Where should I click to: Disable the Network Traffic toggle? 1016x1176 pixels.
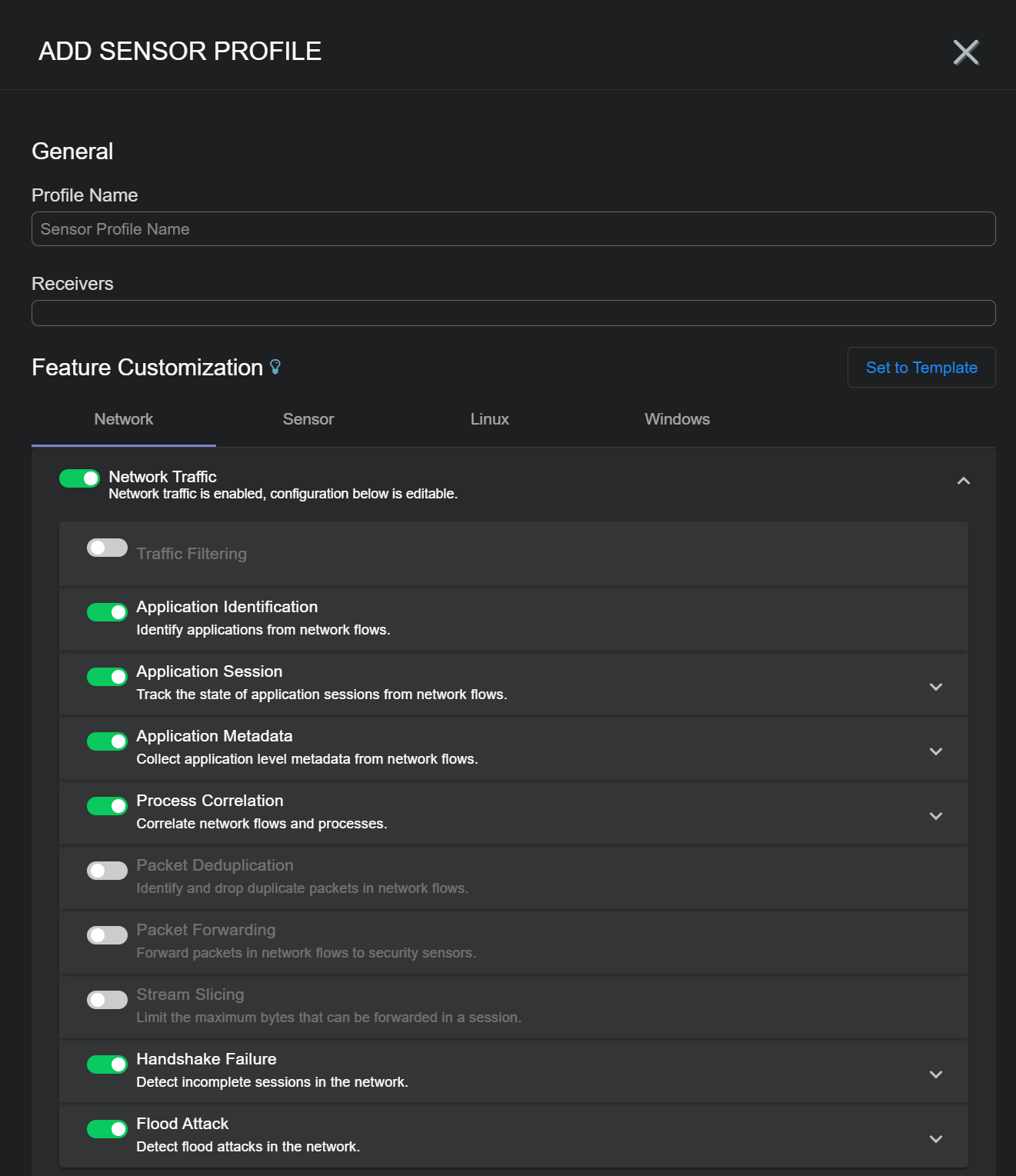[79, 478]
